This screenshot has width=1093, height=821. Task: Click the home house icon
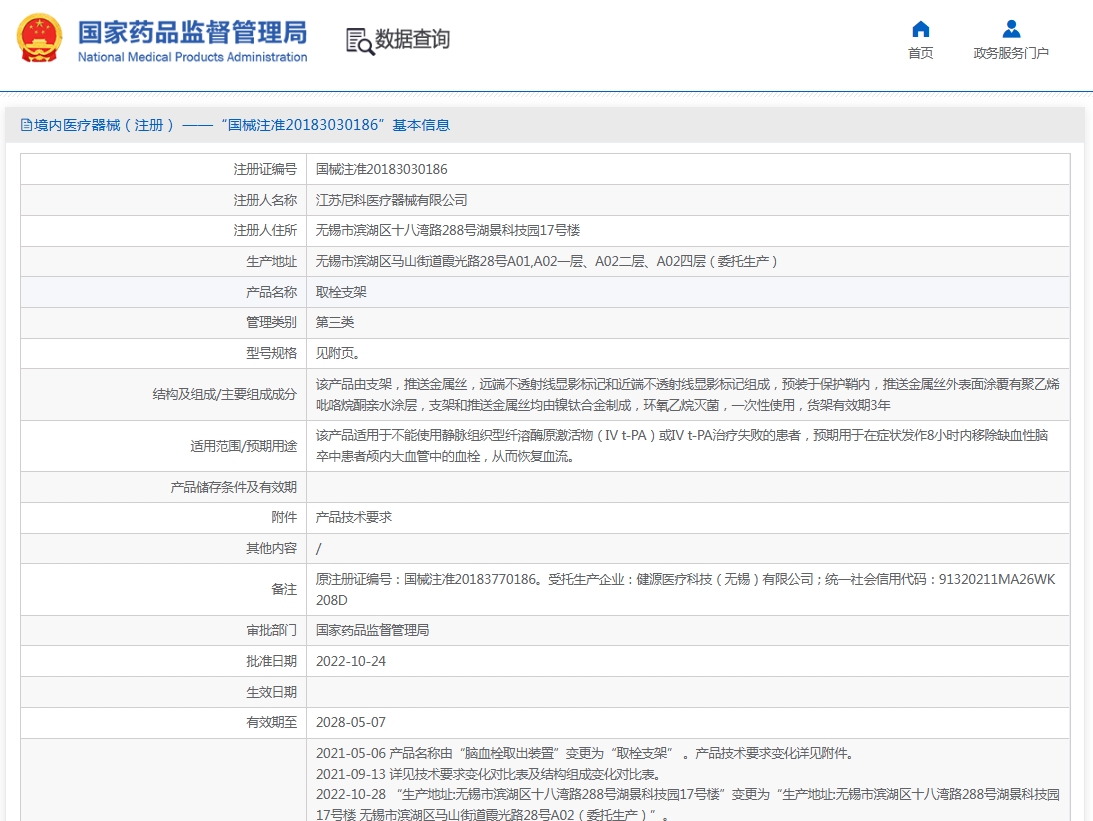pos(921,29)
